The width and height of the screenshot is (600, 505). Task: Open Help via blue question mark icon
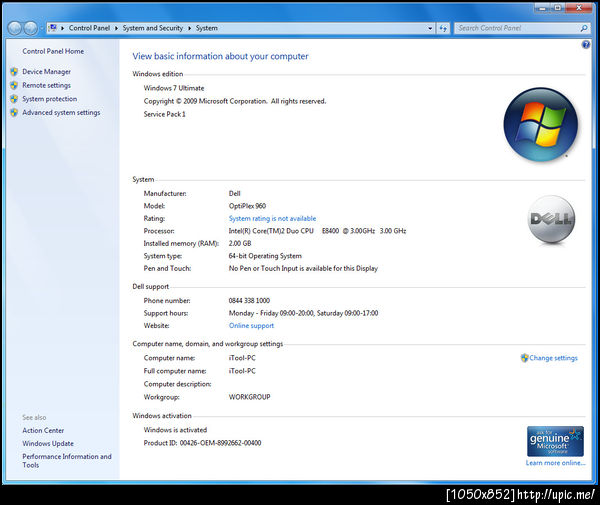(586, 45)
